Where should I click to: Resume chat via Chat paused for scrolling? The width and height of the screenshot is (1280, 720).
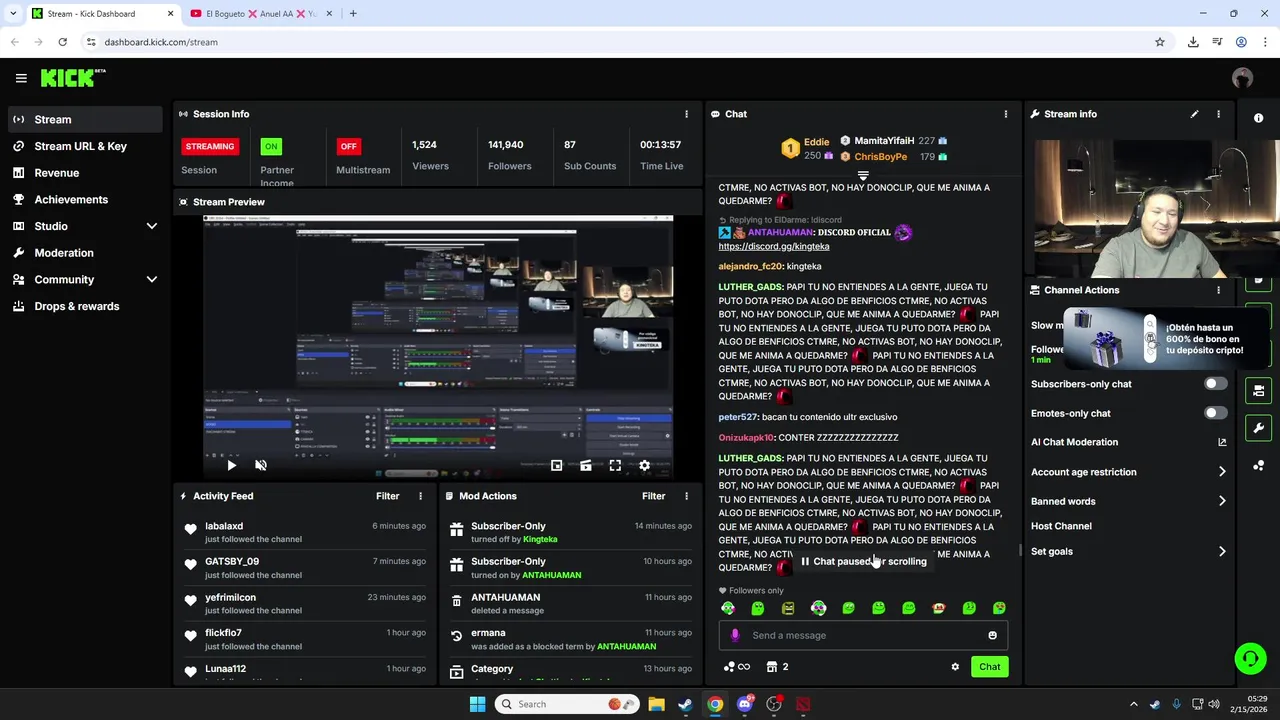(x=864, y=562)
